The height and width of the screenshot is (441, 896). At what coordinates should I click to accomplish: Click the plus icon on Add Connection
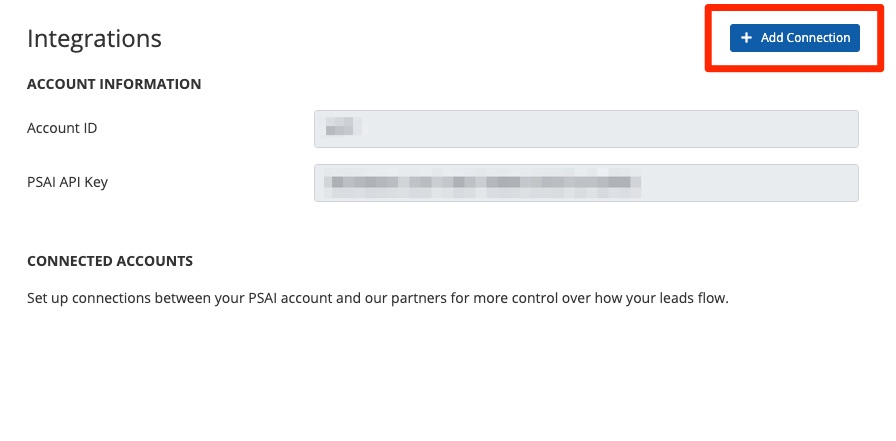tap(746, 38)
